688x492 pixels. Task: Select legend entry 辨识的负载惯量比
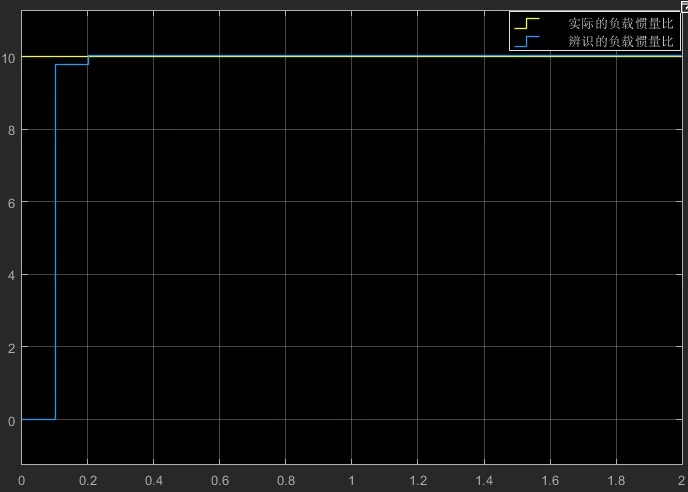pyautogui.click(x=620, y=41)
